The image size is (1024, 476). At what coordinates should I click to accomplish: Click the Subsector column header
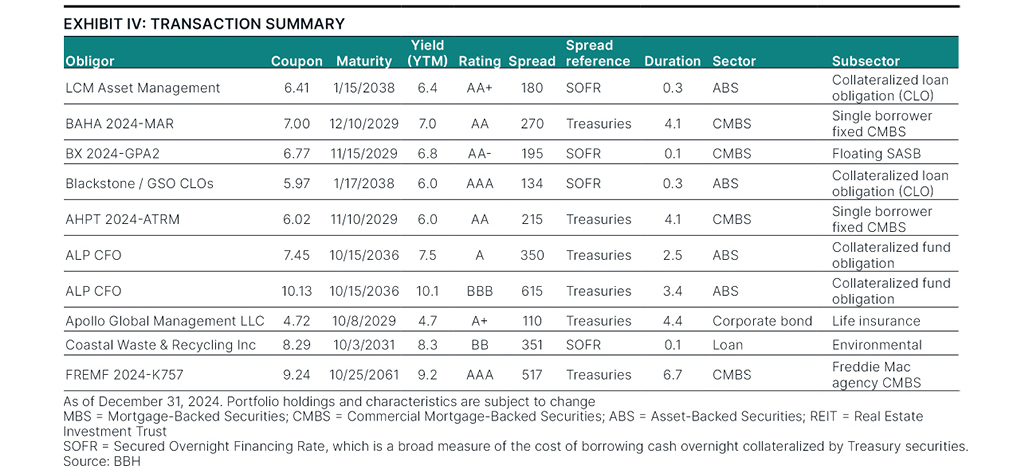(x=866, y=61)
